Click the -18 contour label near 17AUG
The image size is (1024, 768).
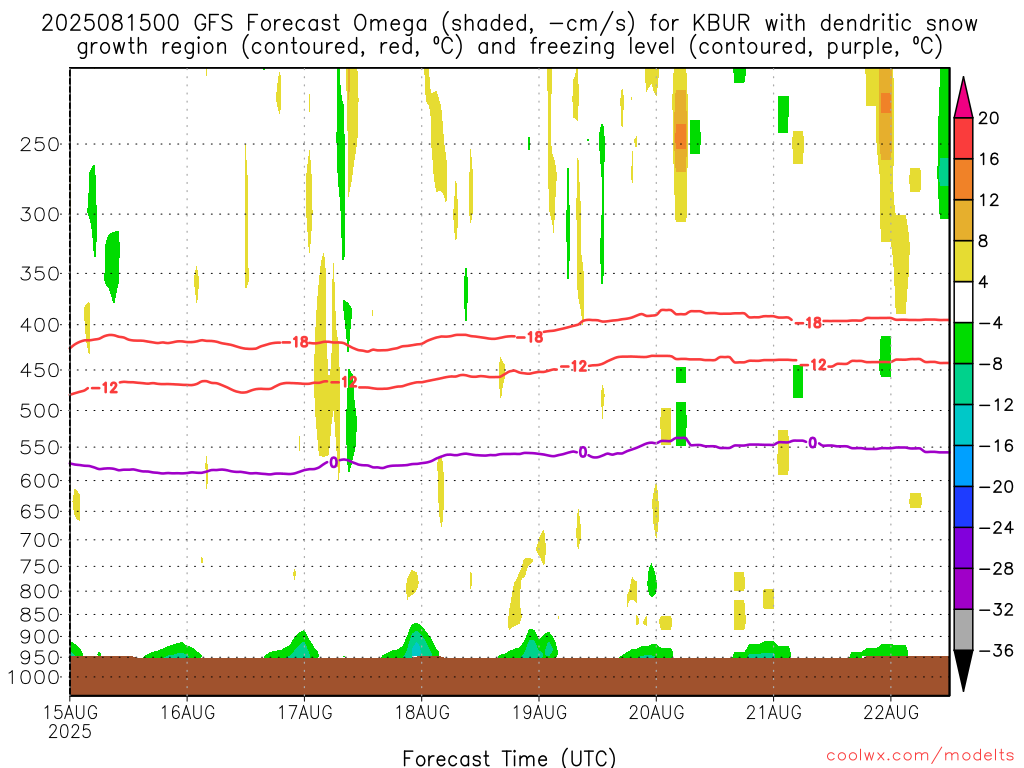(295, 342)
